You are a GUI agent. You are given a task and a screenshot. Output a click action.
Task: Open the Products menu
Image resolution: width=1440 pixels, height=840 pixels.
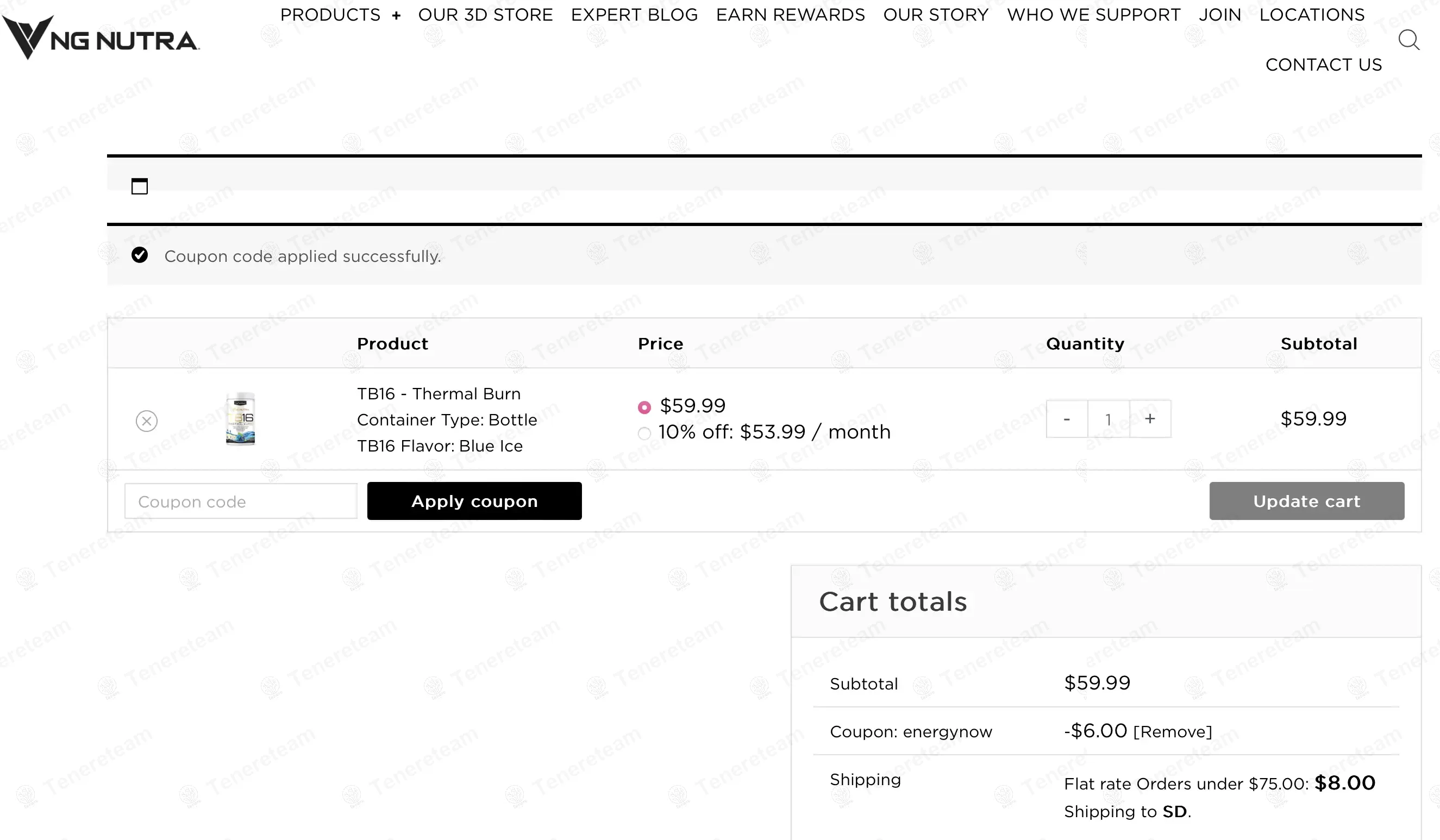pyautogui.click(x=330, y=15)
